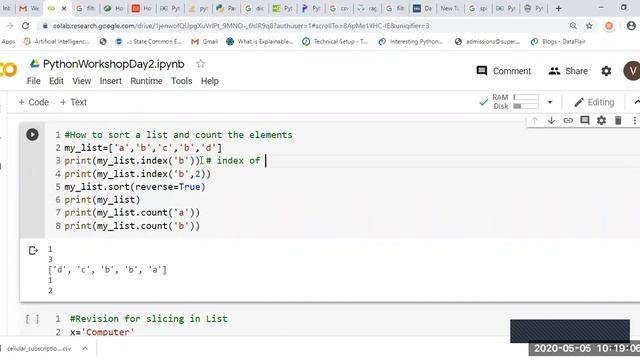Open Edit menu
Screen dimensions: 640x360
point(56,81)
